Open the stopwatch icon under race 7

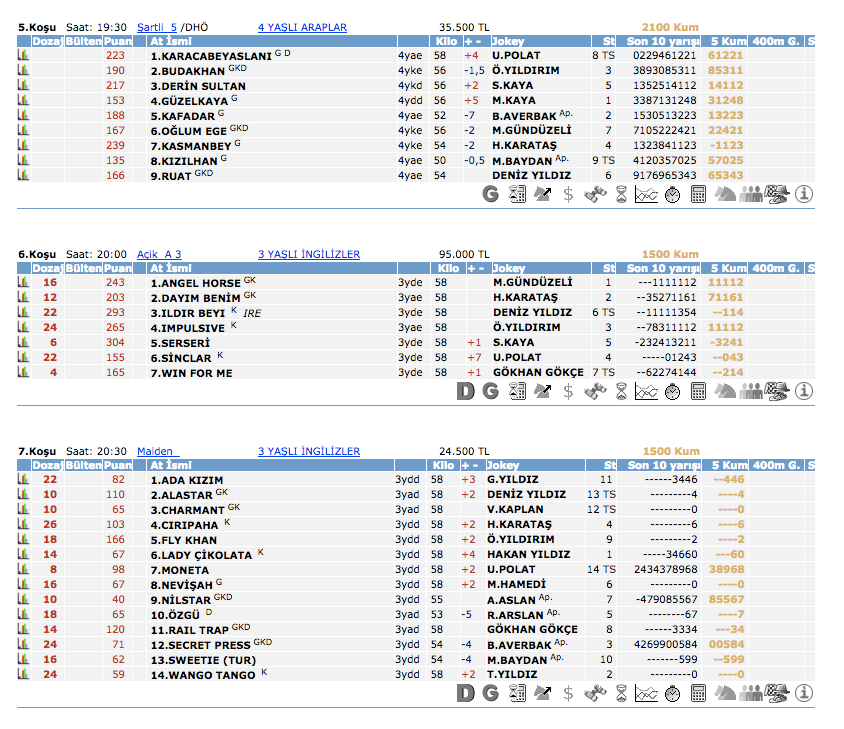coord(672,693)
